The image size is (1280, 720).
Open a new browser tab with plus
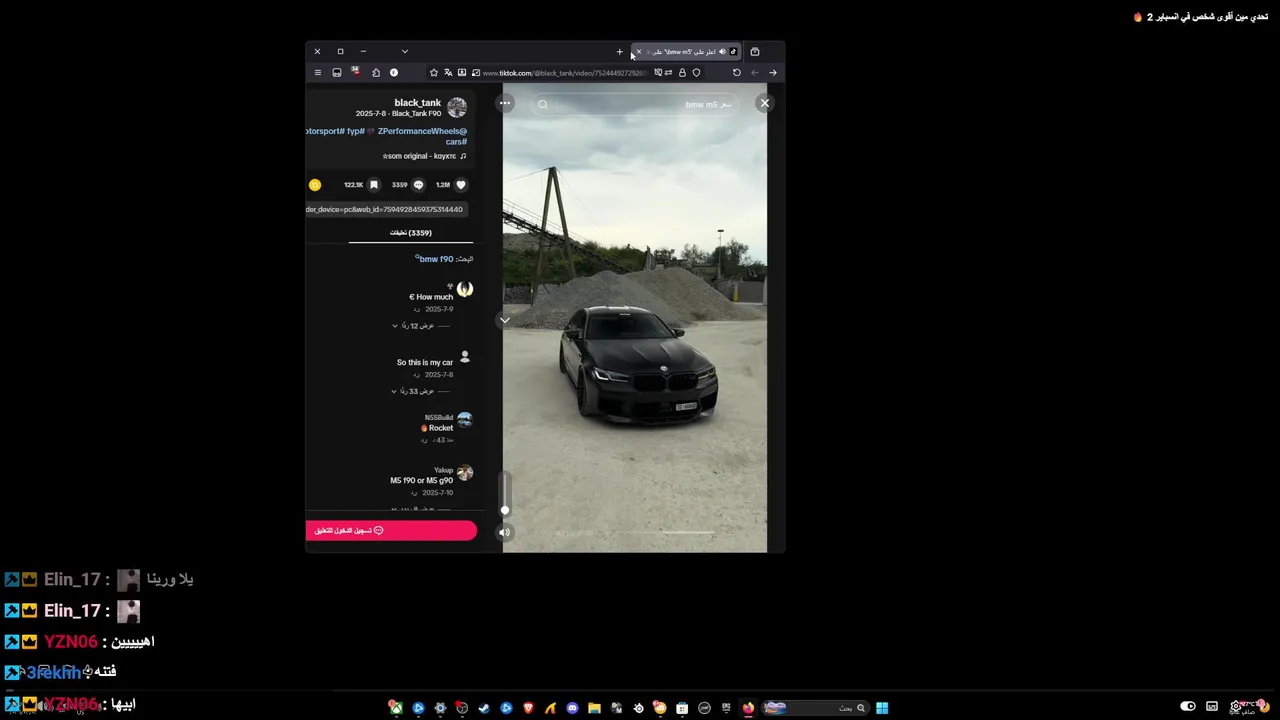(x=619, y=52)
